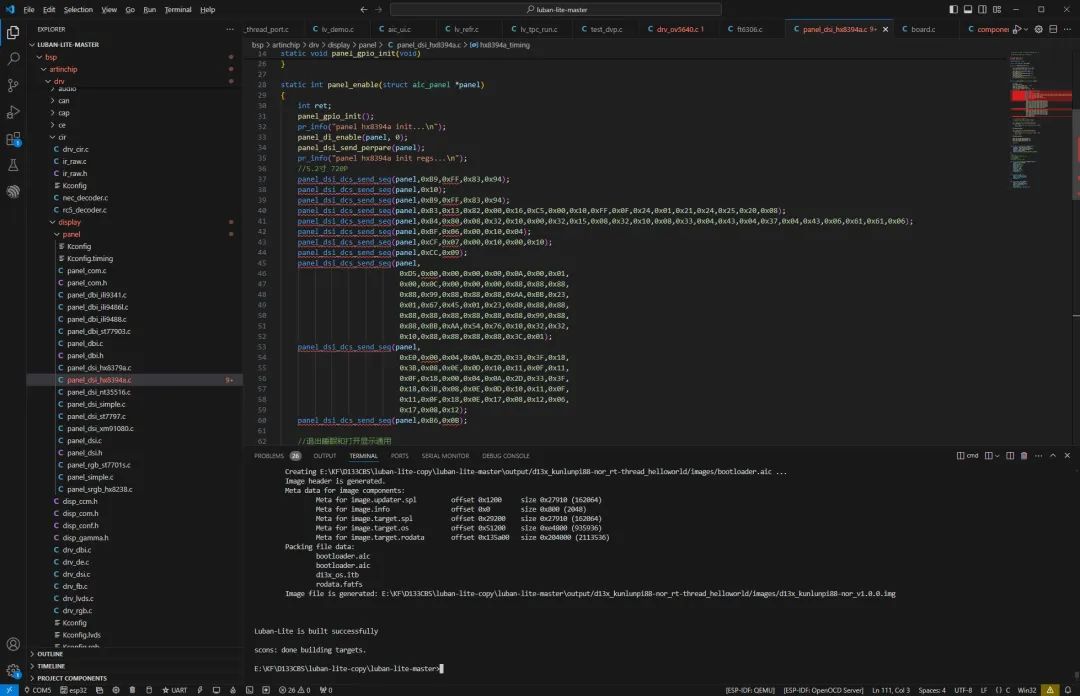
Task: Click the editor settings gear icon
Action: (x=1039, y=29)
